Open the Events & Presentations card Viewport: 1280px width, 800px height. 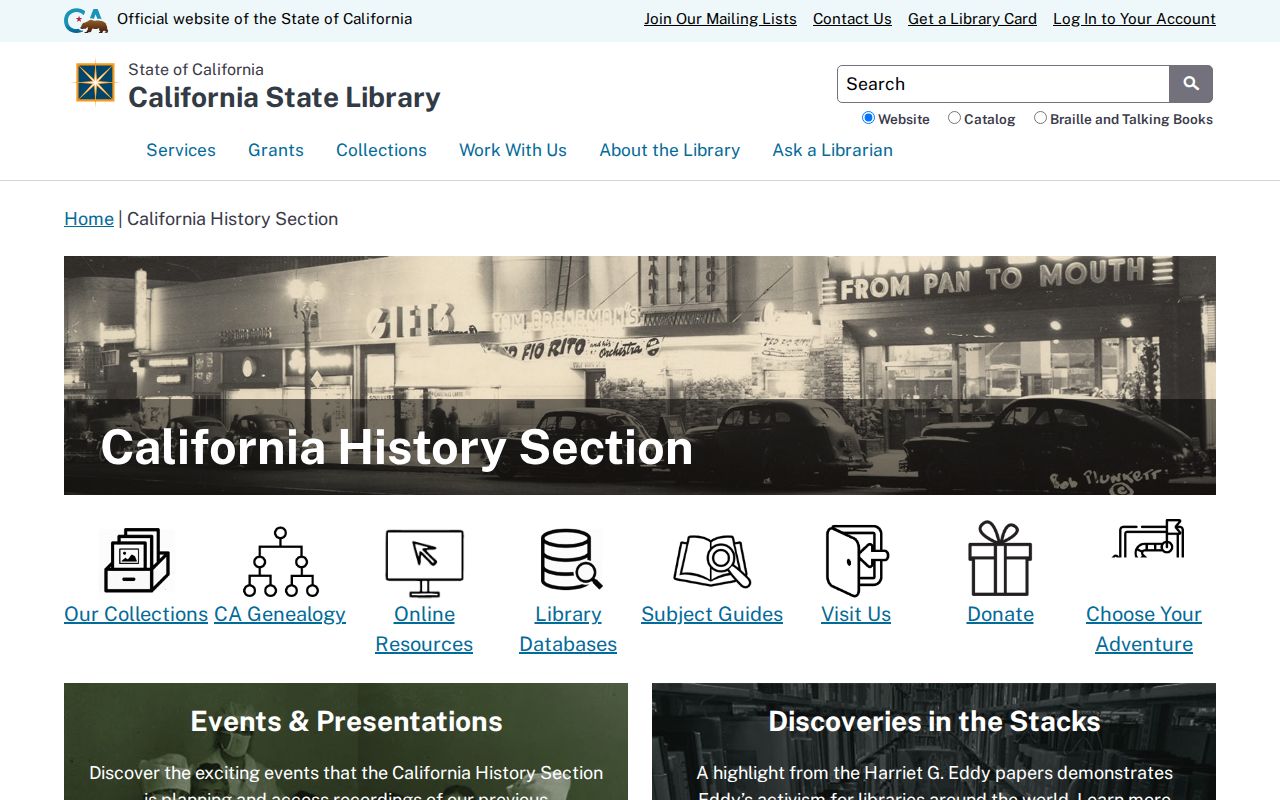(x=346, y=741)
